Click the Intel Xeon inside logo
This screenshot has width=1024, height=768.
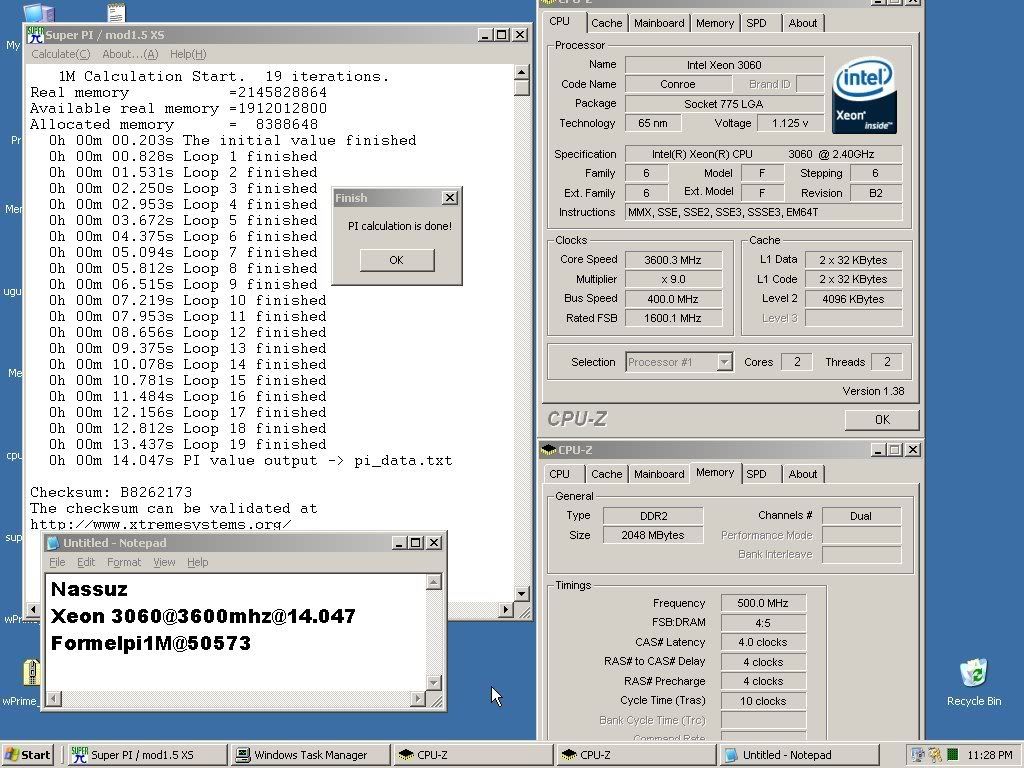coord(865,95)
